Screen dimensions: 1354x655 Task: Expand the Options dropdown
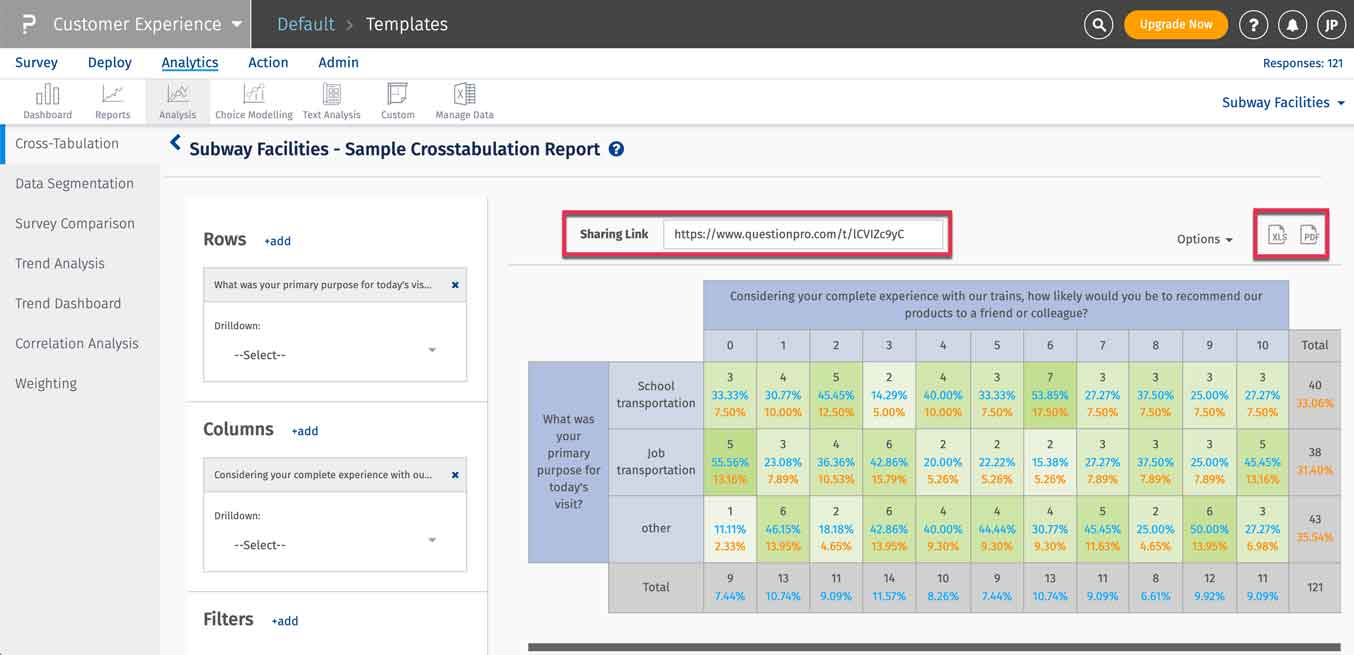(1204, 239)
